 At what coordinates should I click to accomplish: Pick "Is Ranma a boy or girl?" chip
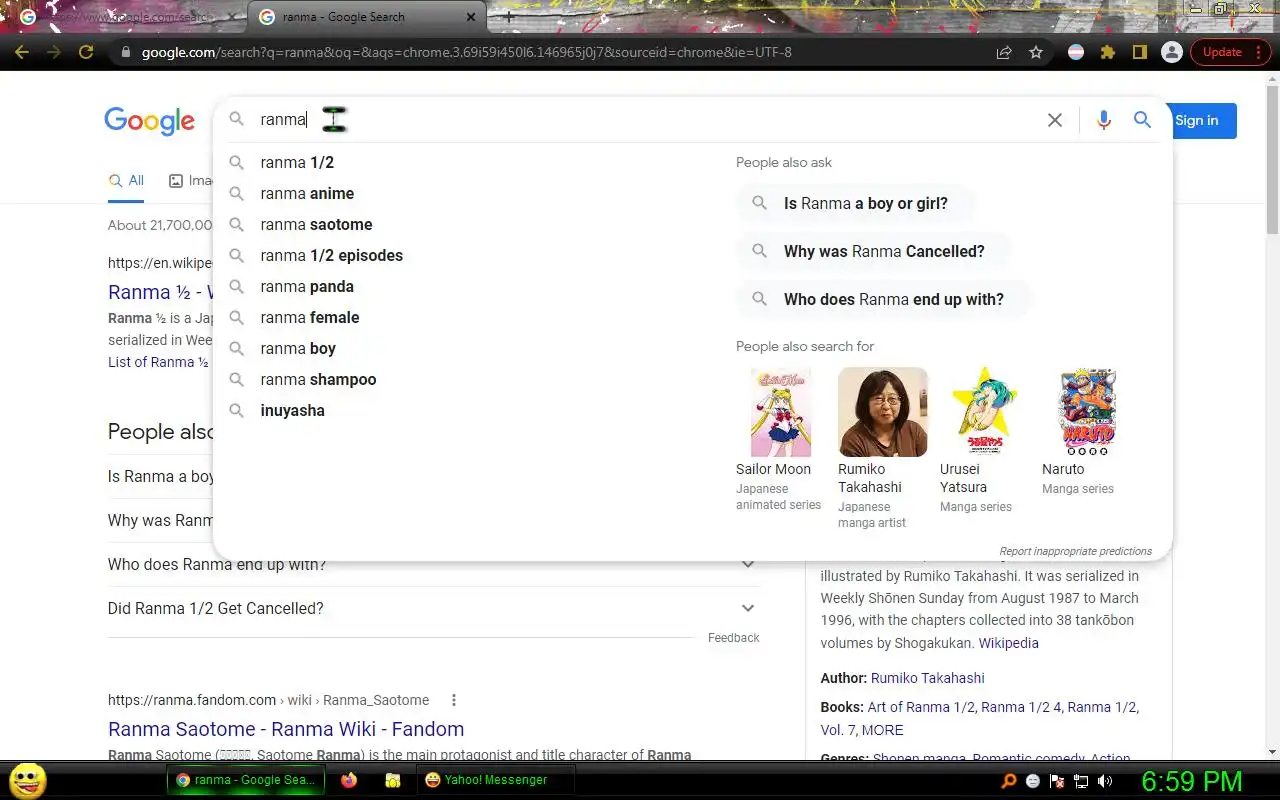coord(856,203)
